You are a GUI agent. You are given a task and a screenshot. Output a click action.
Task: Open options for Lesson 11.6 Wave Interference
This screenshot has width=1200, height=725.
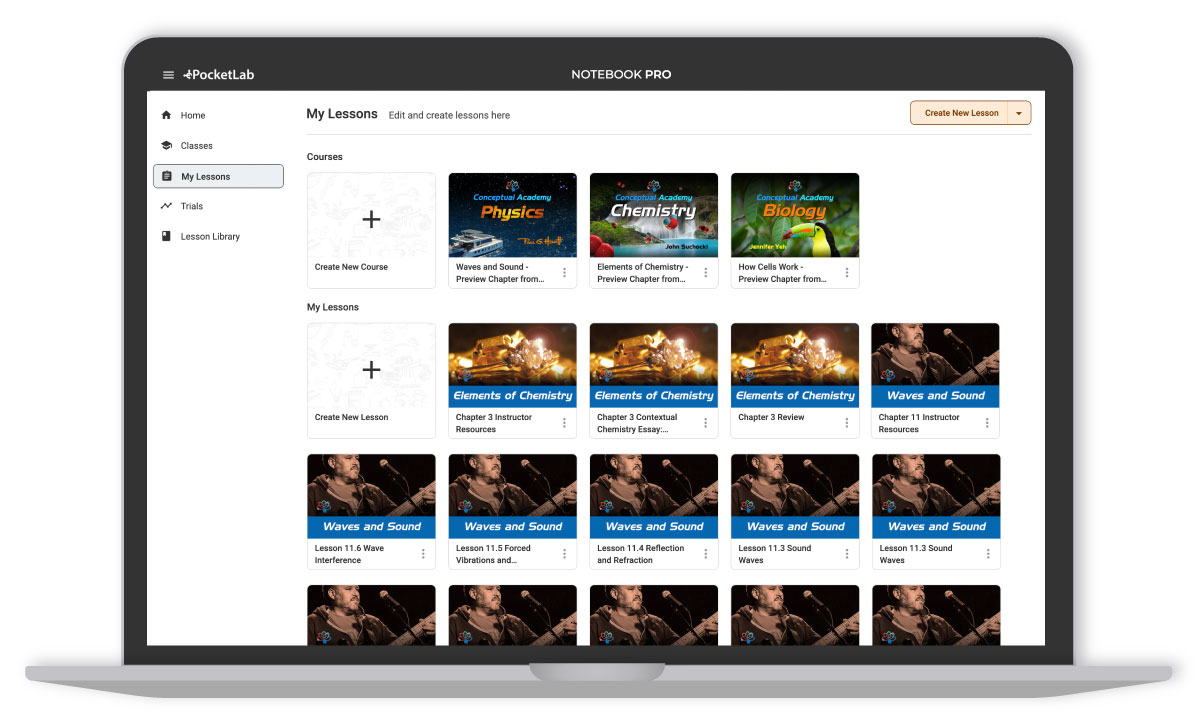[x=423, y=554]
